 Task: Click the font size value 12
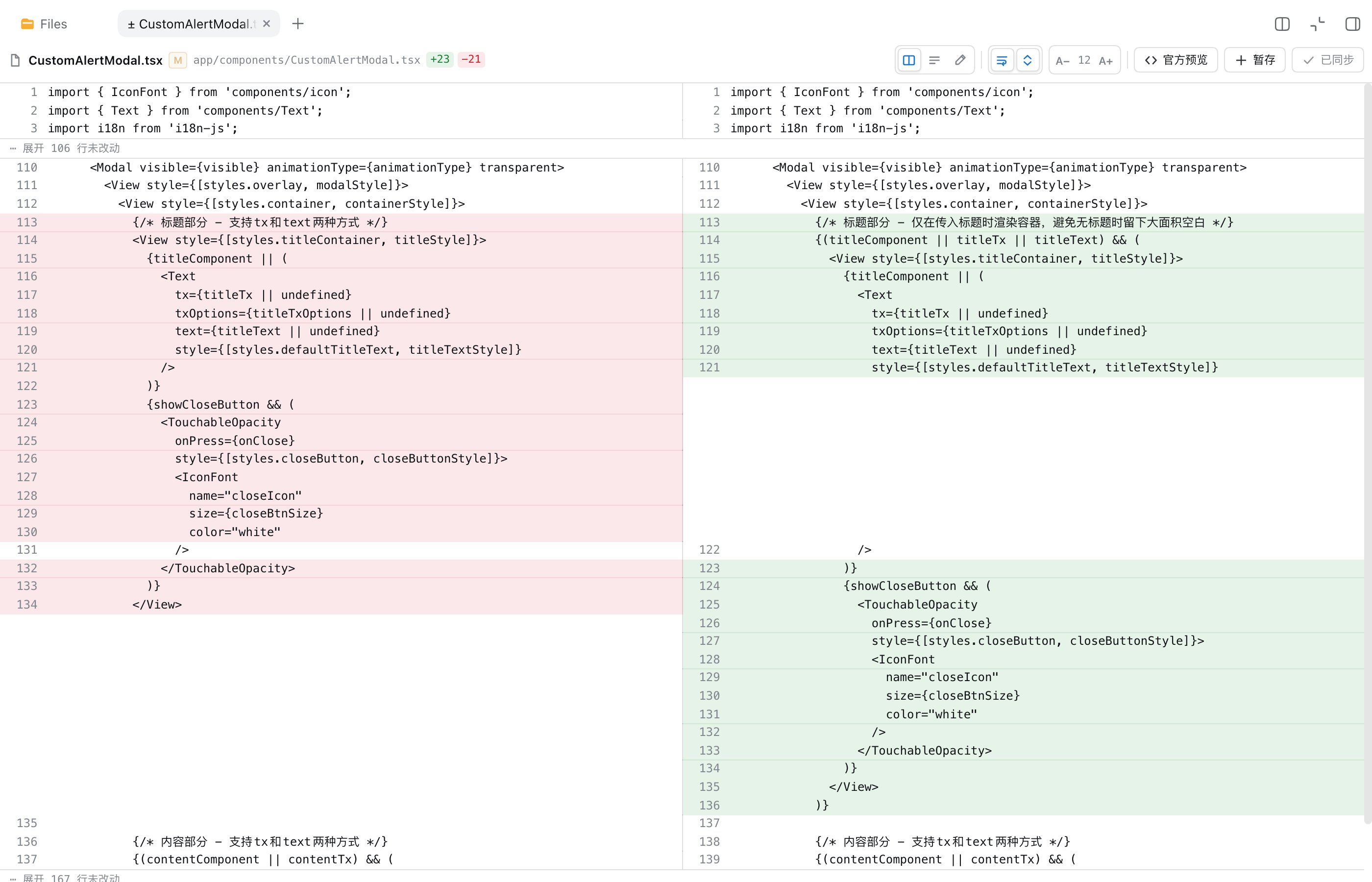[x=1084, y=60]
